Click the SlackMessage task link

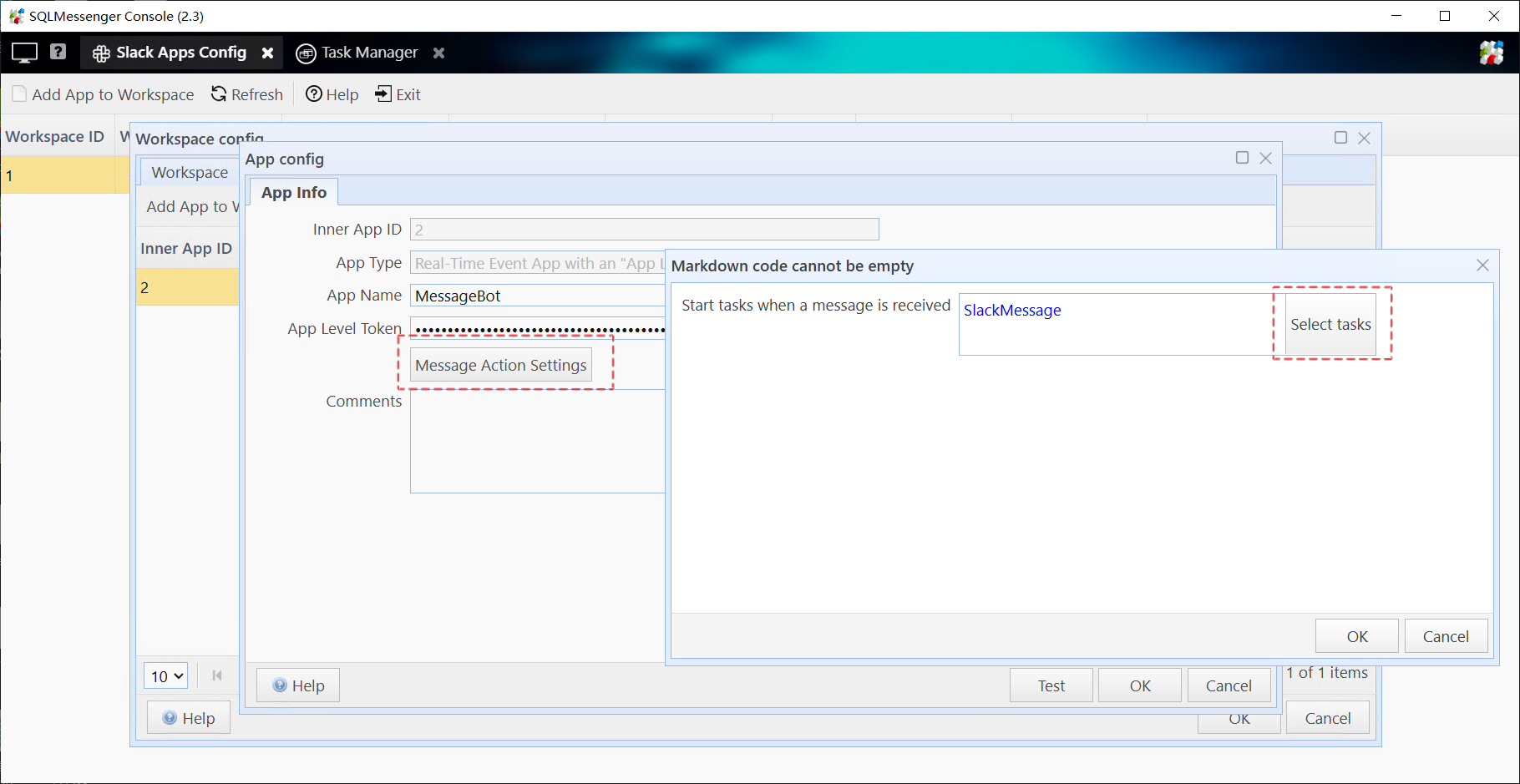[1012, 311]
